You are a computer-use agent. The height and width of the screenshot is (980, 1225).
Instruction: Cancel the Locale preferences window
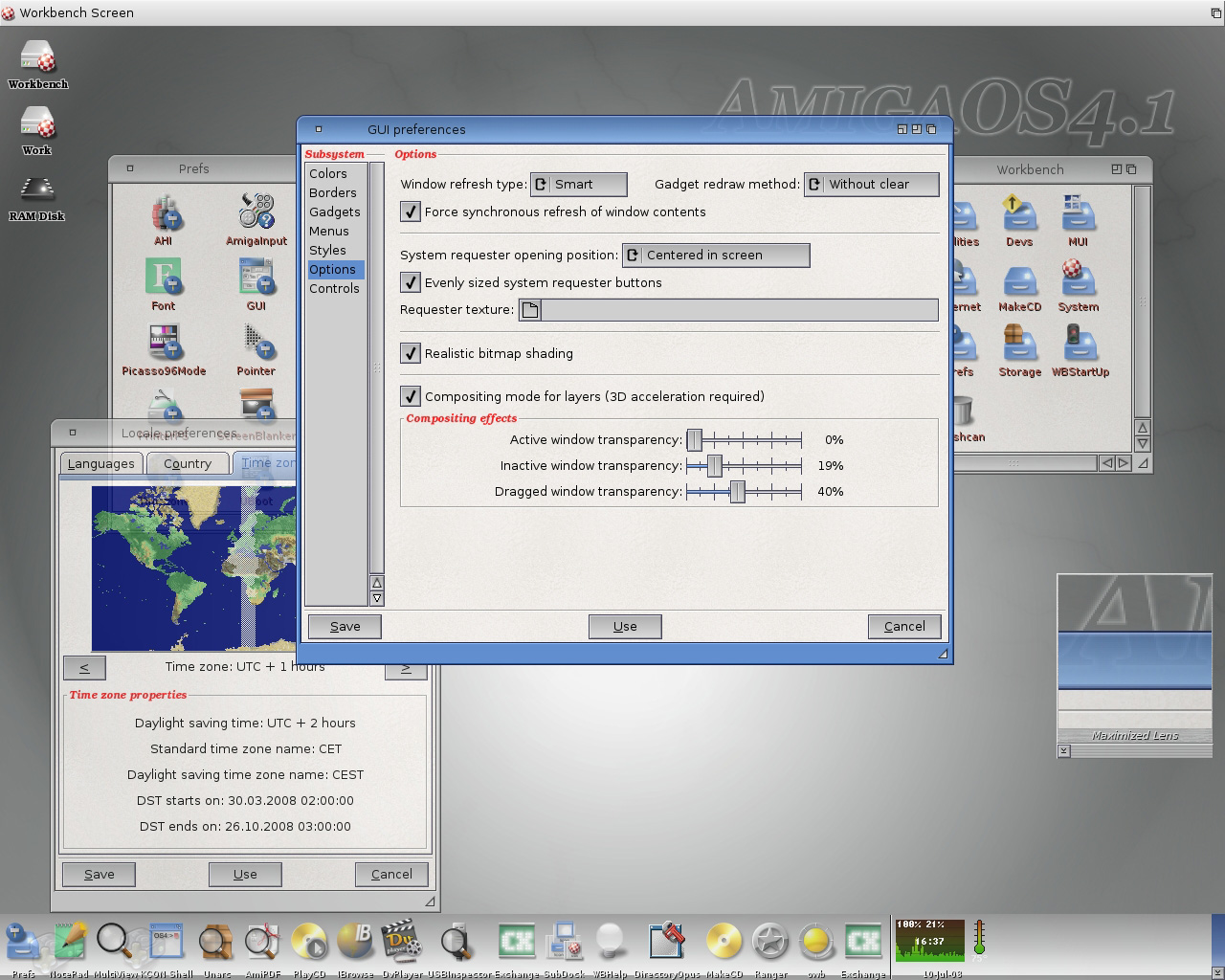[391, 874]
